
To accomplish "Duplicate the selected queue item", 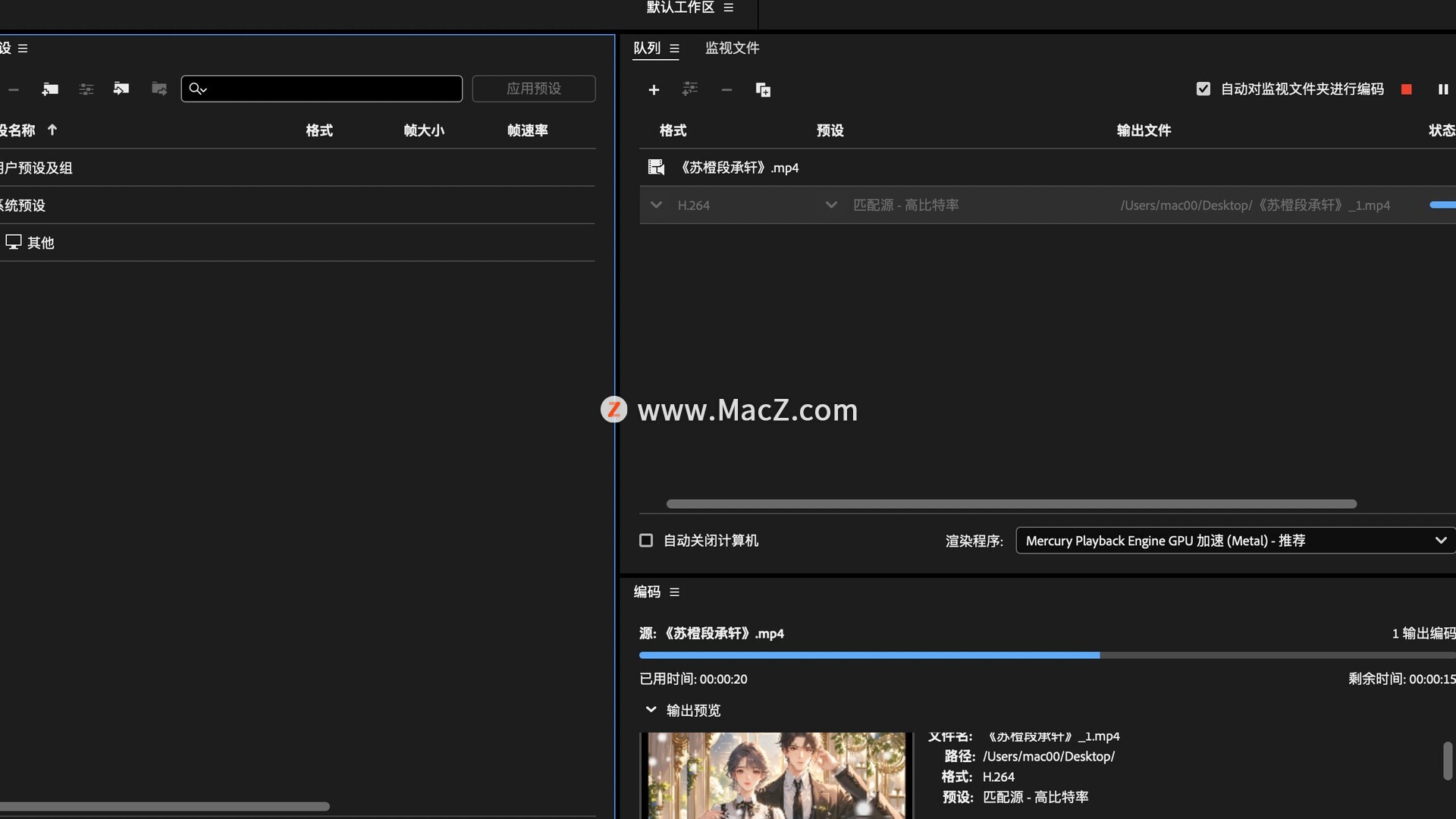I will point(763,89).
